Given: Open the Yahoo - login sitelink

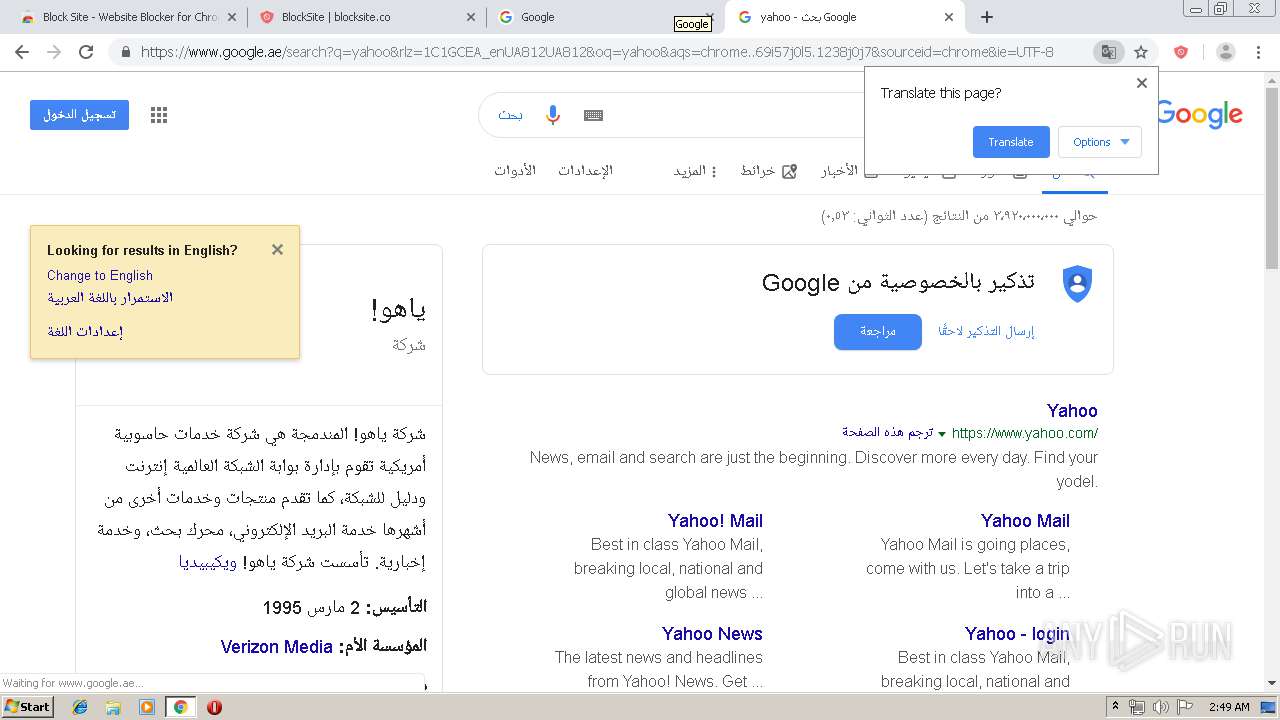Looking at the screenshot, I should pos(1017,634).
